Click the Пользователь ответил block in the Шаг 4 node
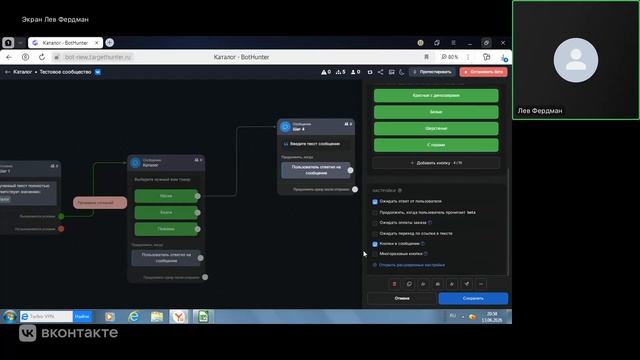This screenshot has width=640, height=360. pyautogui.click(x=316, y=170)
